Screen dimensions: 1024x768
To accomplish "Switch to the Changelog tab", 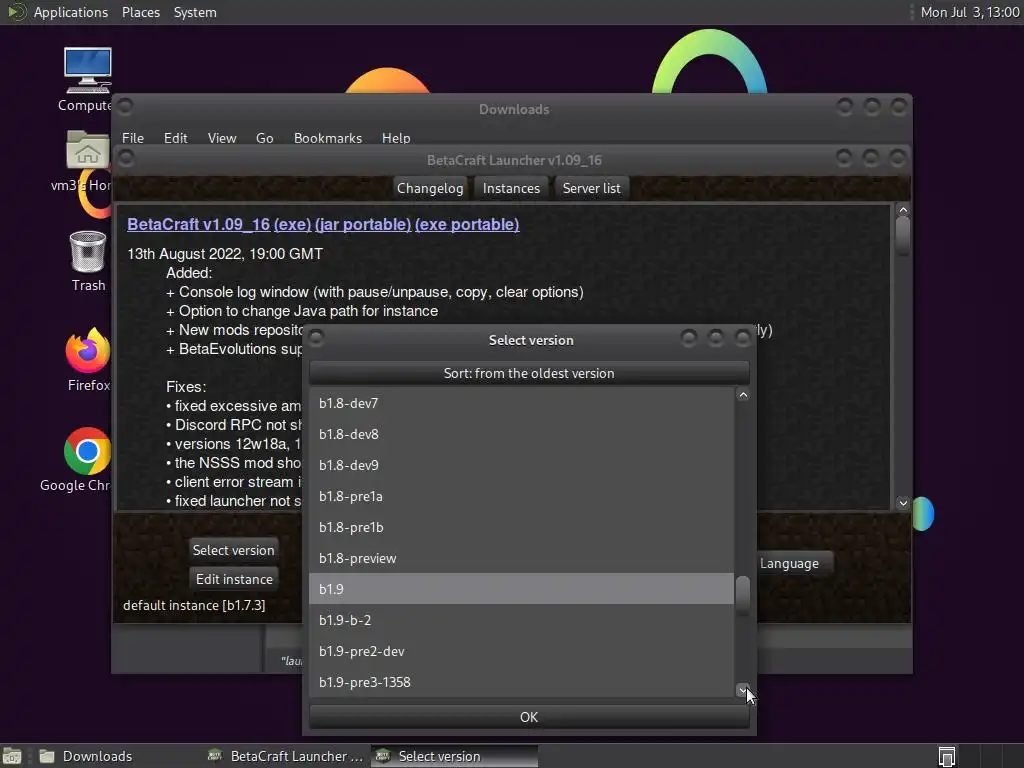I will tap(430, 188).
